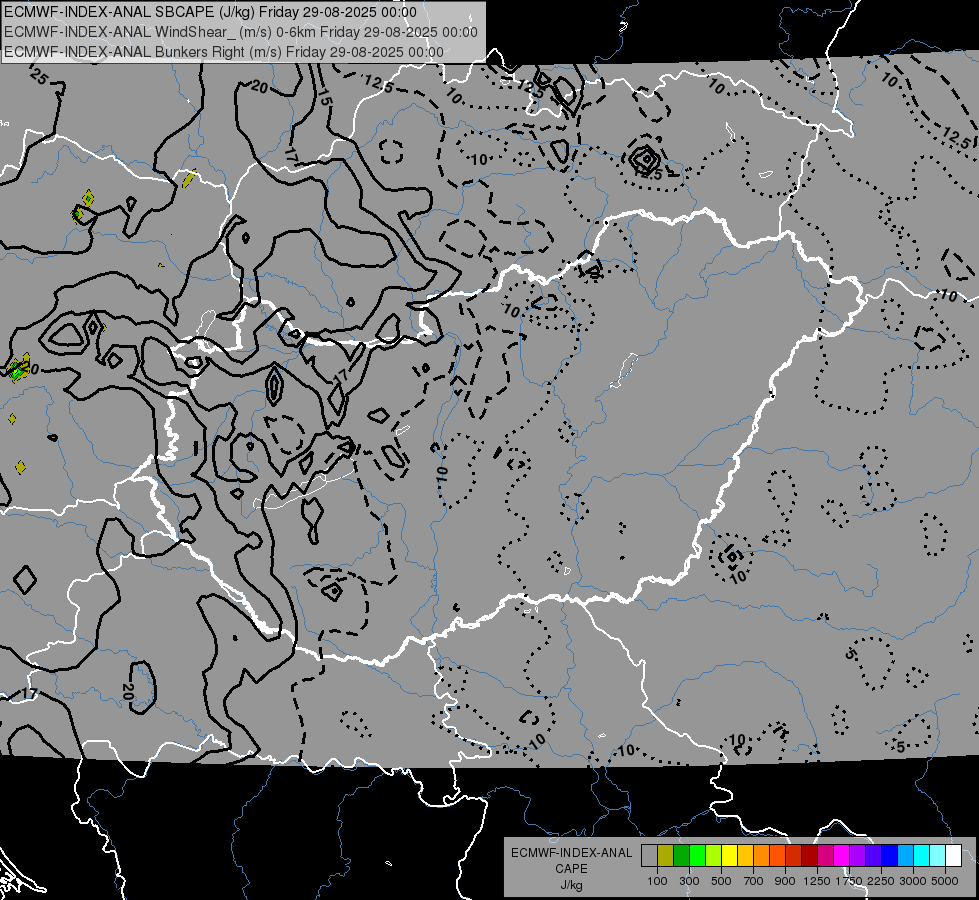Click the 25 contour label at top left

click(x=38, y=77)
